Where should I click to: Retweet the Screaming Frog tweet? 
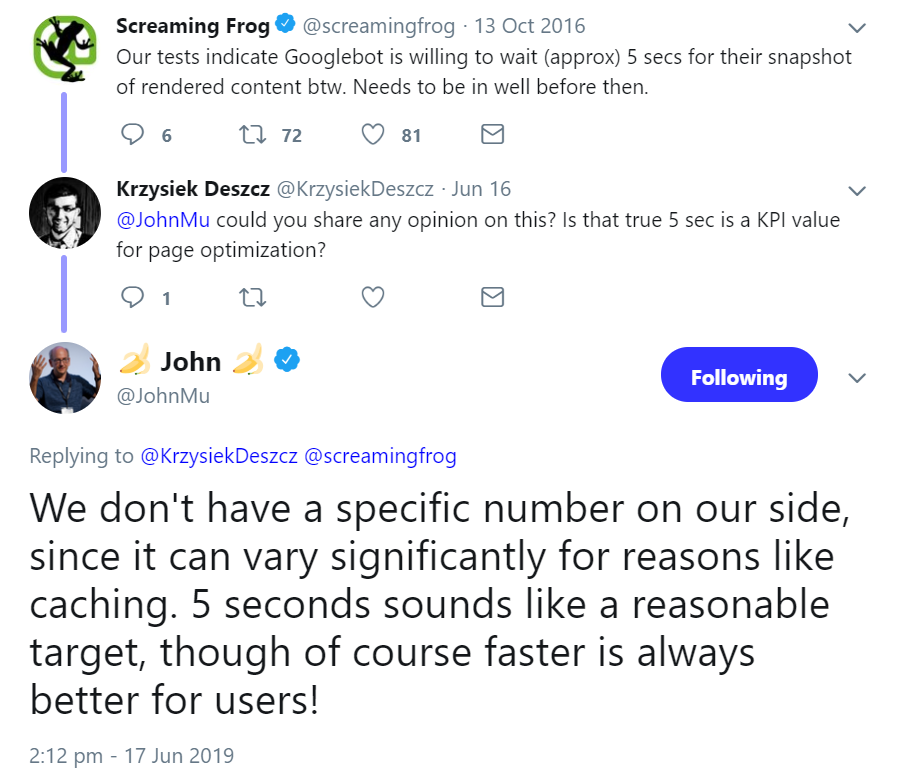click(x=252, y=135)
